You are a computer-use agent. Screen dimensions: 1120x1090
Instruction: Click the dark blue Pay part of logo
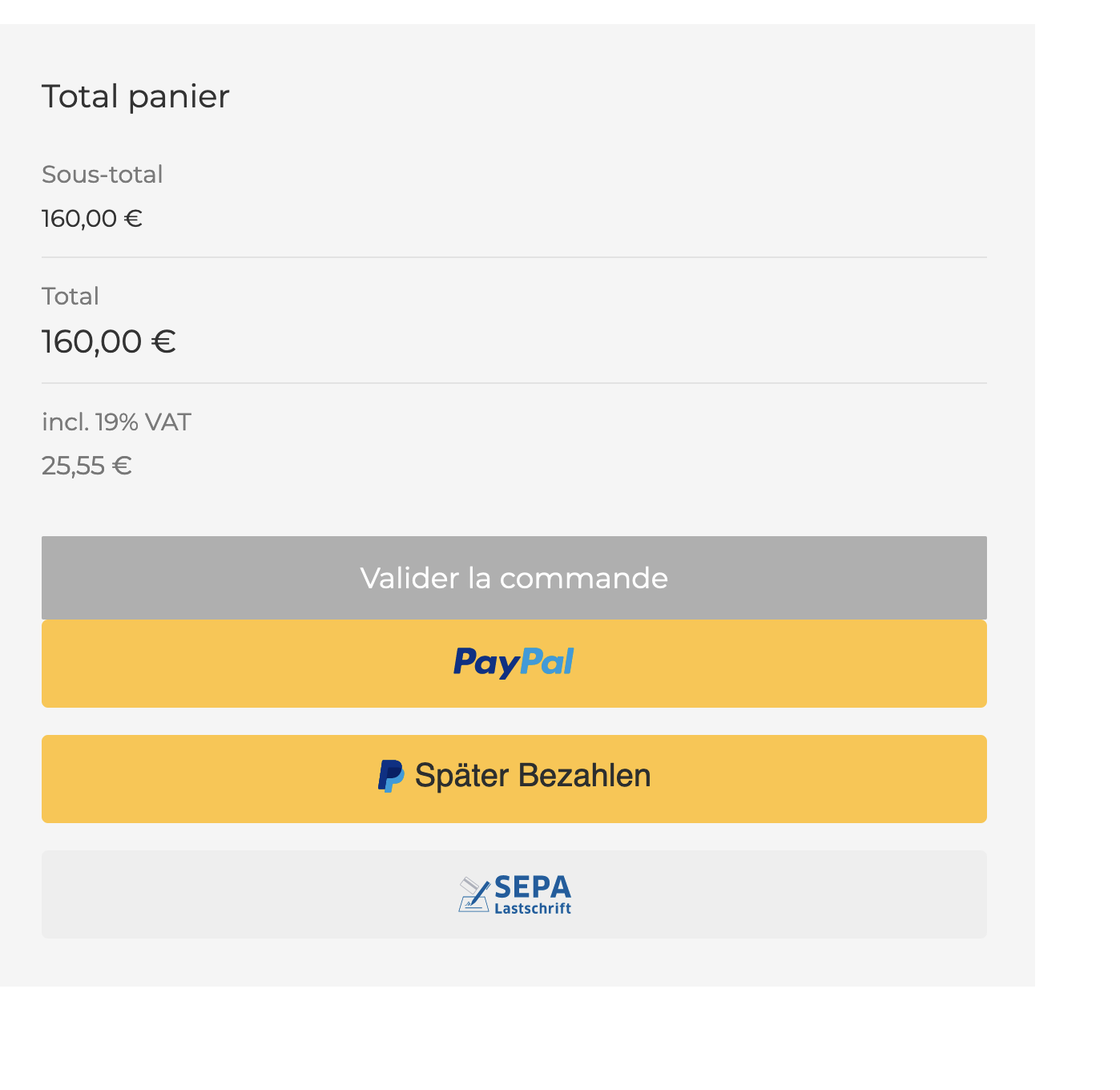pos(486,664)
